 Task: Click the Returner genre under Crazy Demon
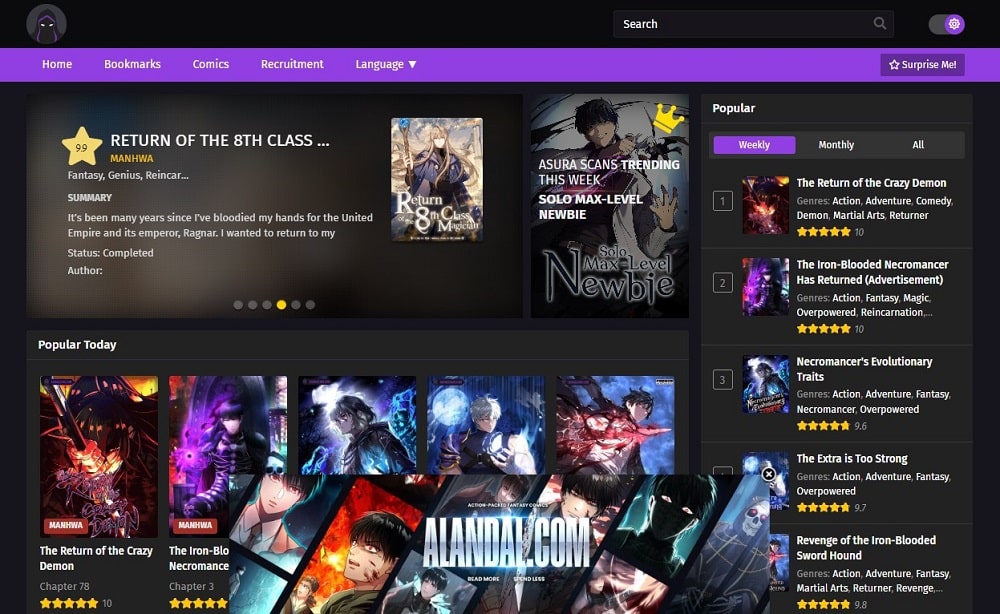click(x=909, y=216)
